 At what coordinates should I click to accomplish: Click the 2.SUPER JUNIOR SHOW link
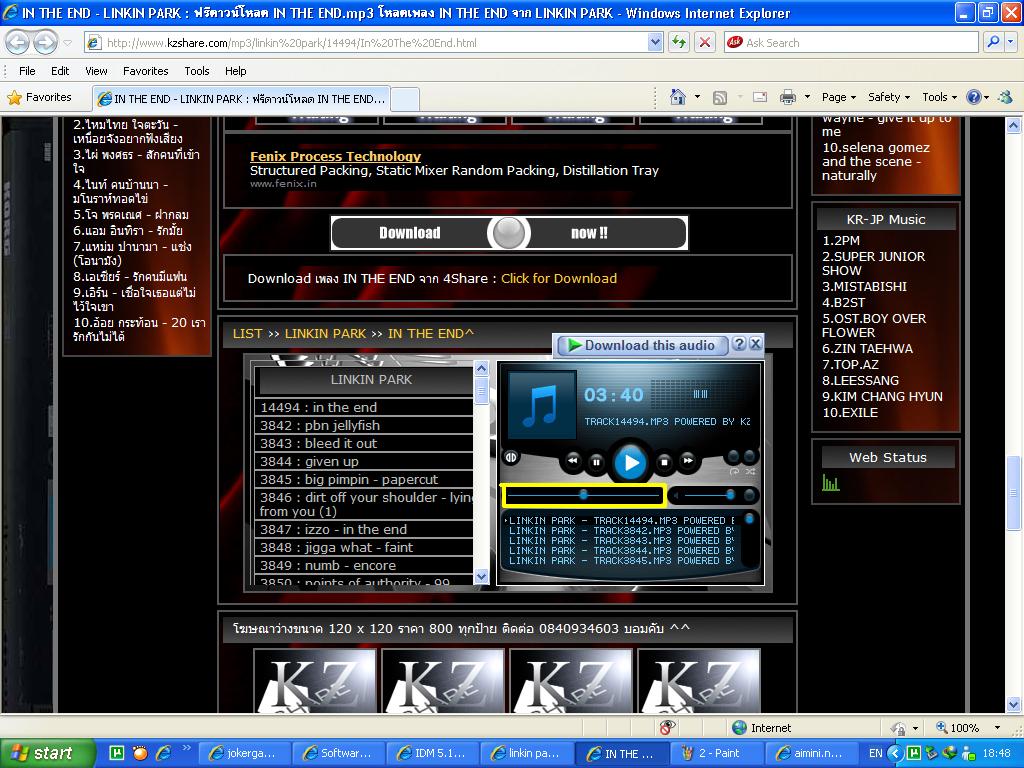(873, 263)
